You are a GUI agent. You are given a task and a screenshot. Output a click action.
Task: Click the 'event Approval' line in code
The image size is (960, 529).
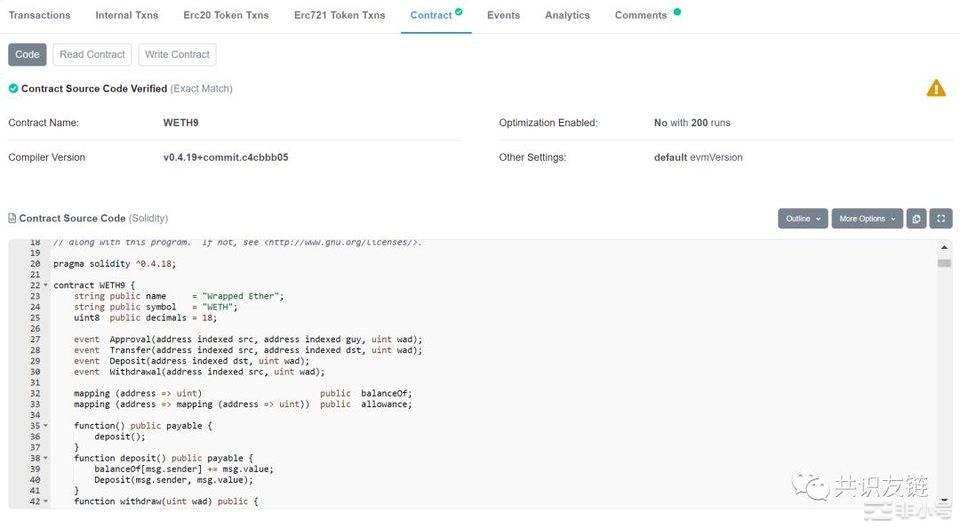pos(248,339)
